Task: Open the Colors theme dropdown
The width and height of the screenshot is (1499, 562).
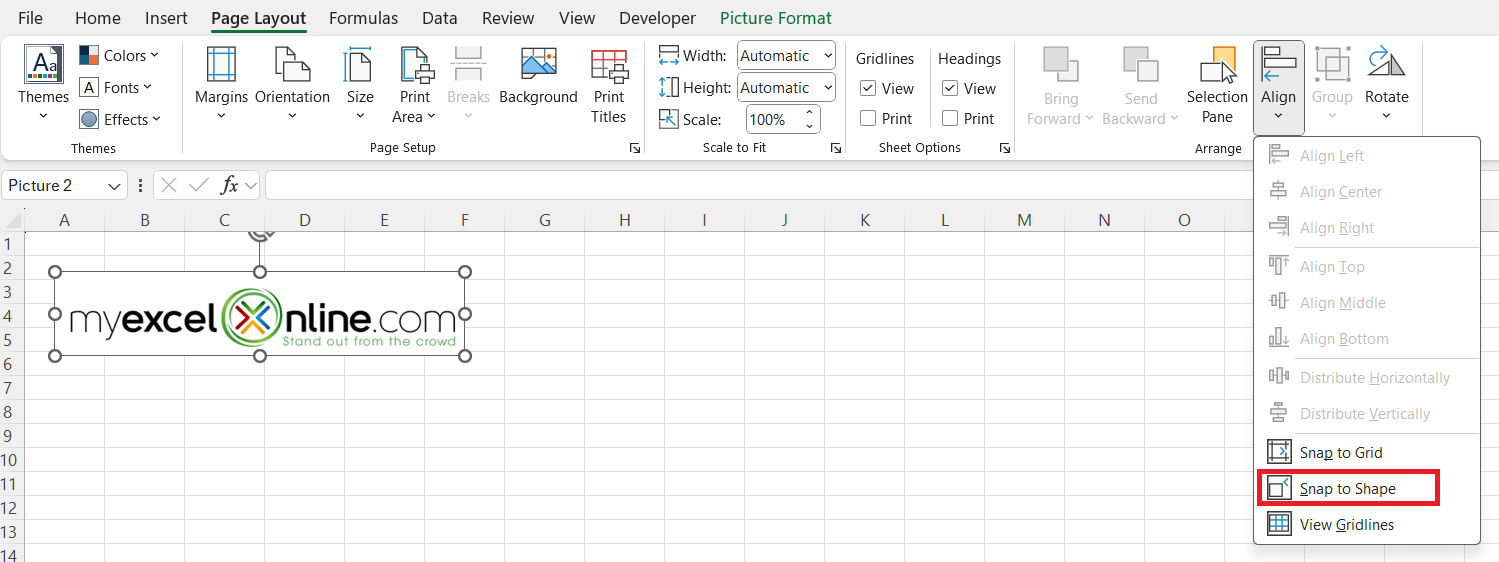Action: 118,56
